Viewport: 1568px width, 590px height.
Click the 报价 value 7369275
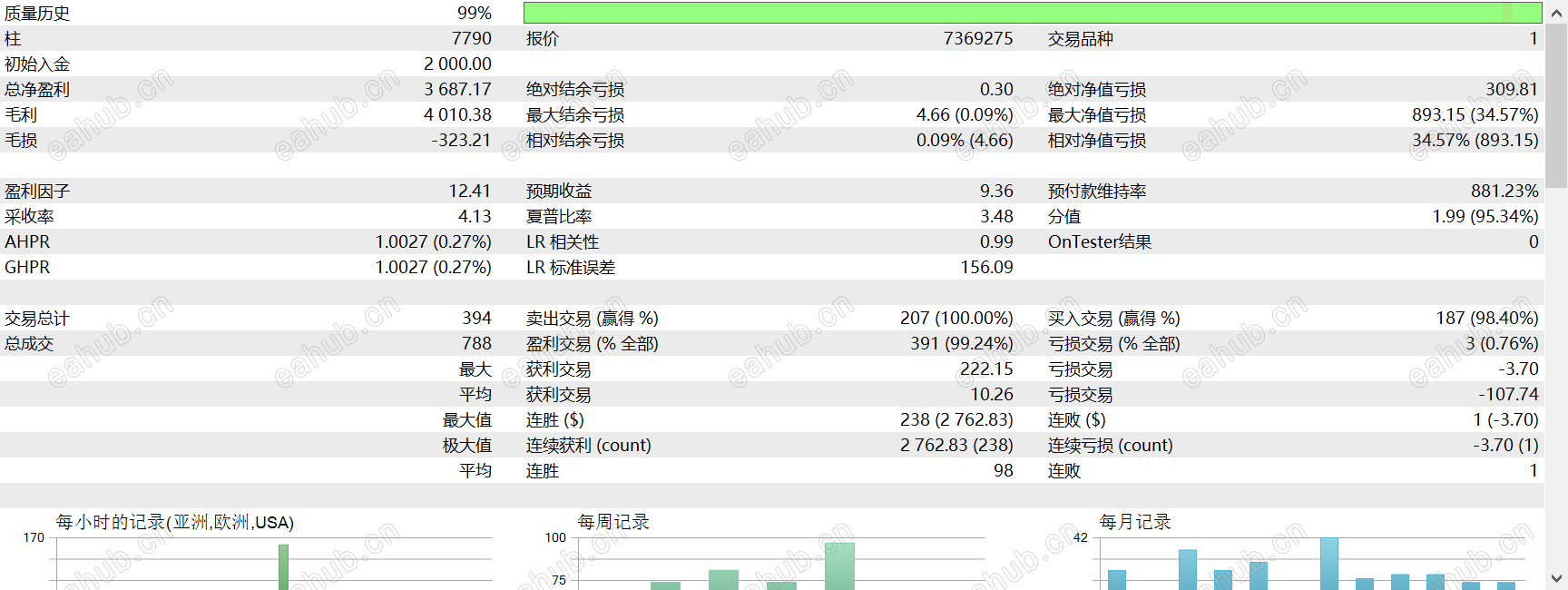coord(978,38)
